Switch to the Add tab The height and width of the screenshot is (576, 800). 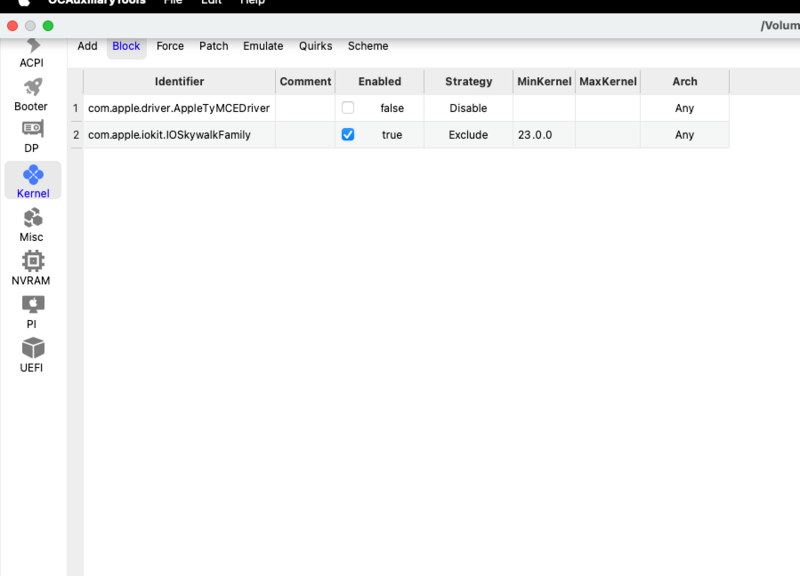tap(87, 46)
